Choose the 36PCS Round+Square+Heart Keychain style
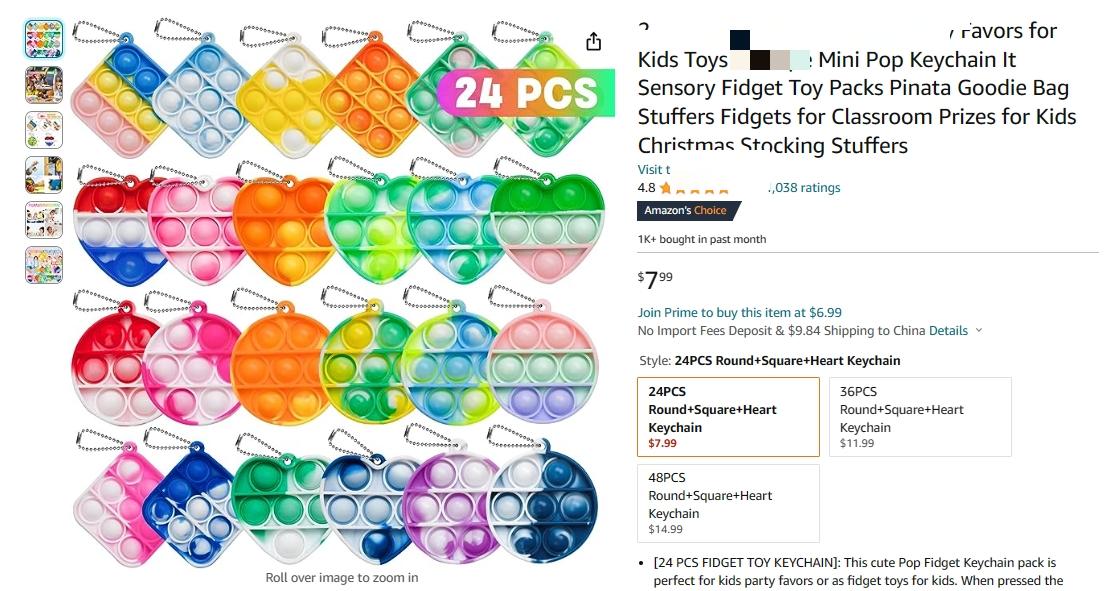This screenshot has width=1112, height=591. pyautogui.click(x=920, y=416)
